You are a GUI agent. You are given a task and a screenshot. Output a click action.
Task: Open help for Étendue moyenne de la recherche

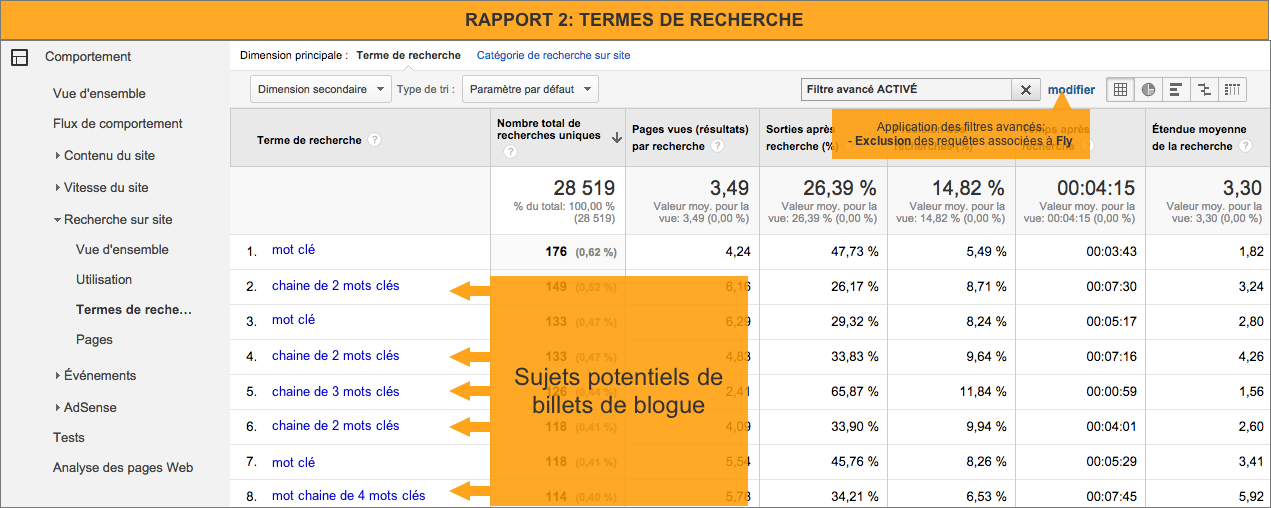[x=1245, y=146]
